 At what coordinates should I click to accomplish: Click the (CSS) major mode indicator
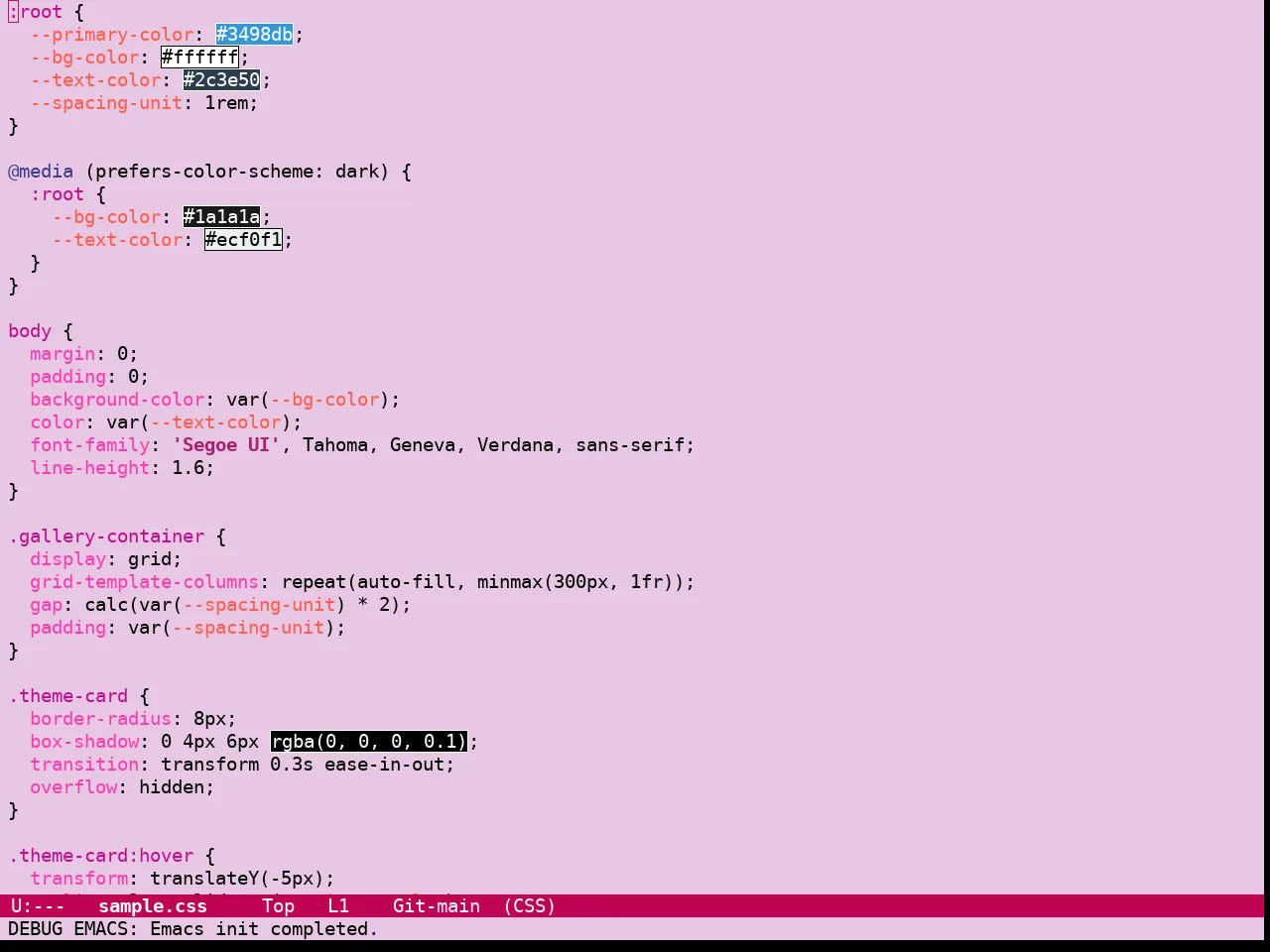point(530,906)
